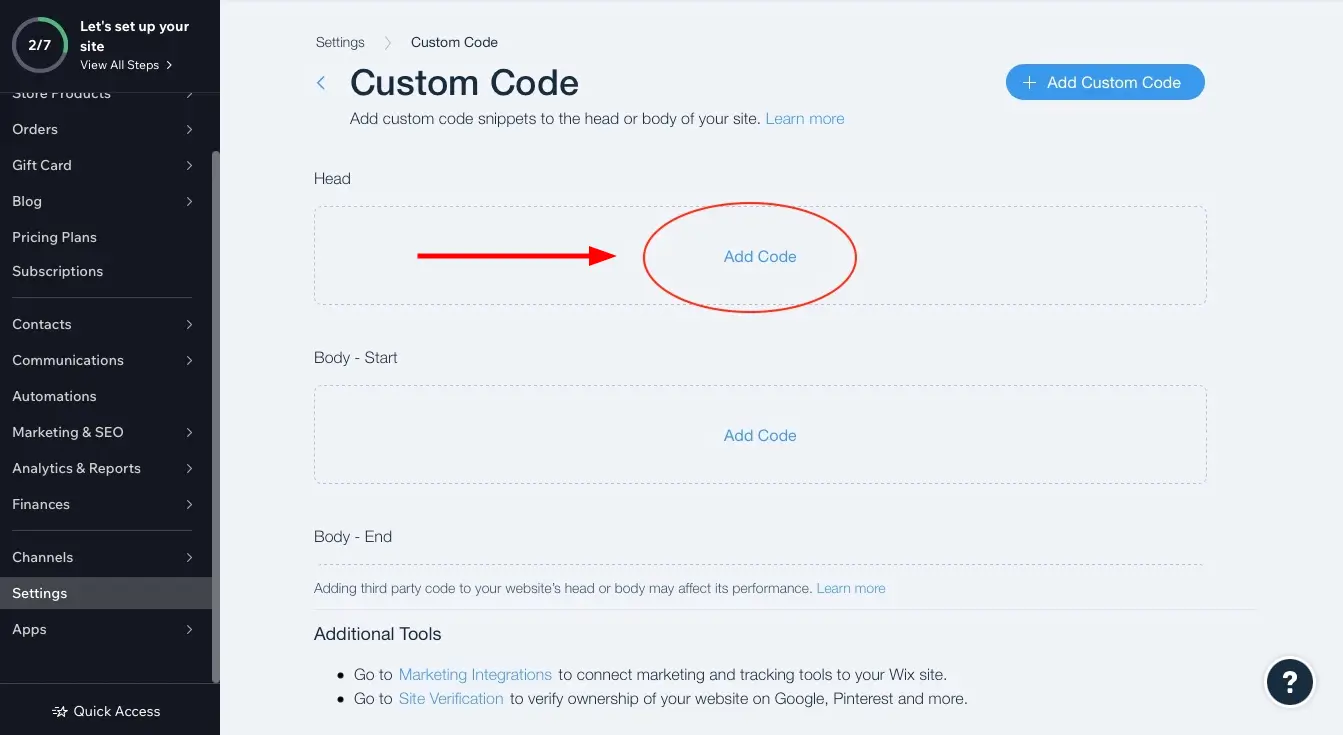Click Settings in the breadcrumb trail
This screenshot has height=735, width=1343.
click(x=339, y=42)
